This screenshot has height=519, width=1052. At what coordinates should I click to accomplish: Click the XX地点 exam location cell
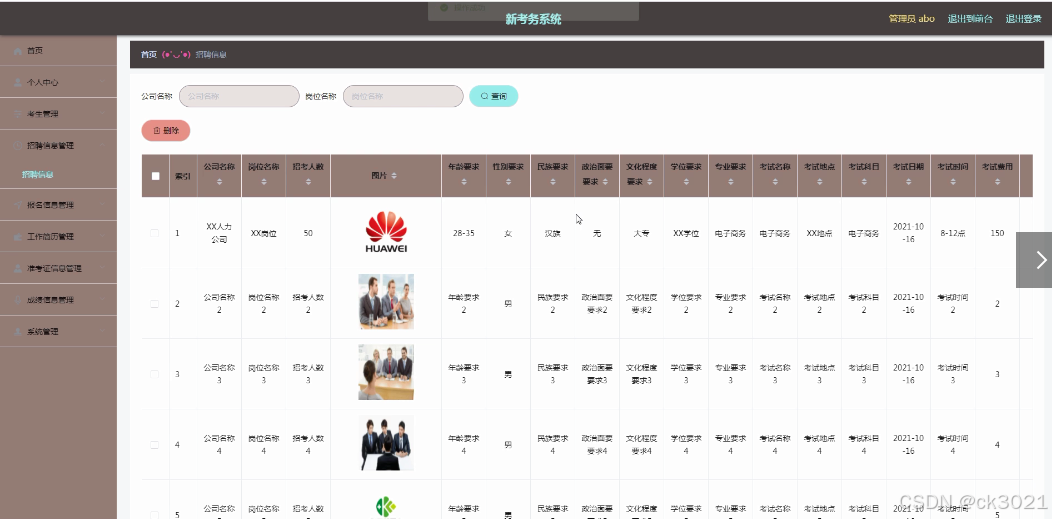(819, 233)
